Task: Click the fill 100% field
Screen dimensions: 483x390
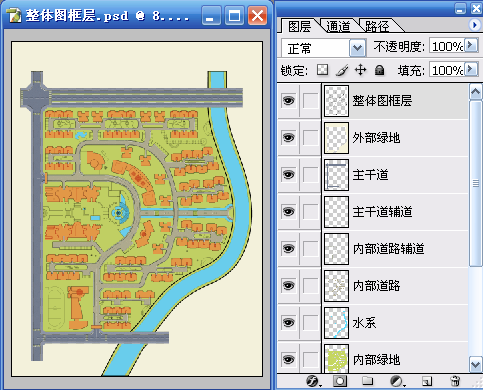Action: click(447, 70)
